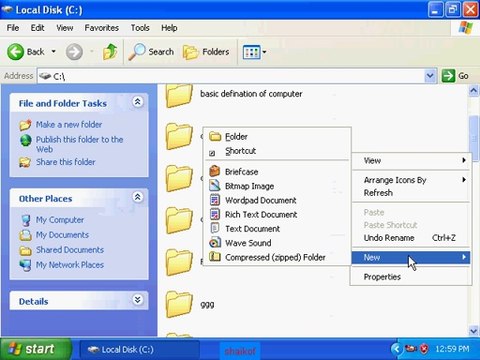Open Forward history dropdown arrow
The image size is (480, 360).
pos(92,52)
